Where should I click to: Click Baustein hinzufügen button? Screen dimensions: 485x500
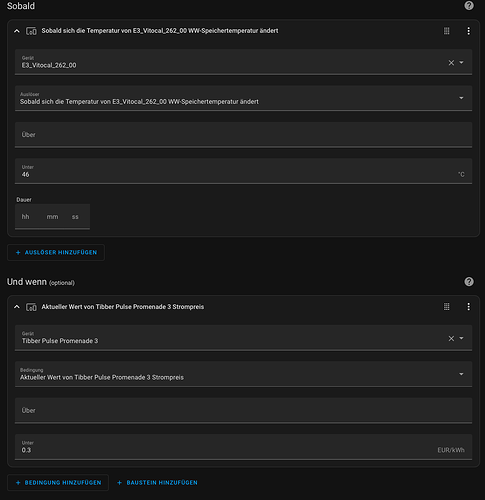tap(157, 483)
